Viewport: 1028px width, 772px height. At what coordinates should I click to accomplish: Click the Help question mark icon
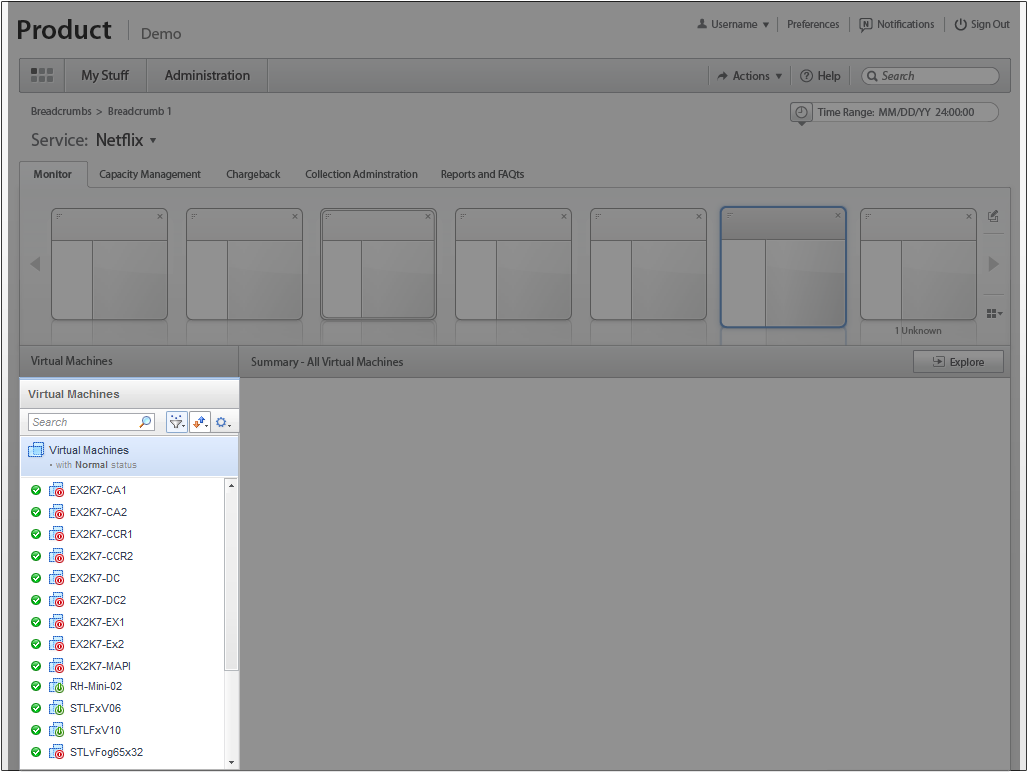coord(806,76)
